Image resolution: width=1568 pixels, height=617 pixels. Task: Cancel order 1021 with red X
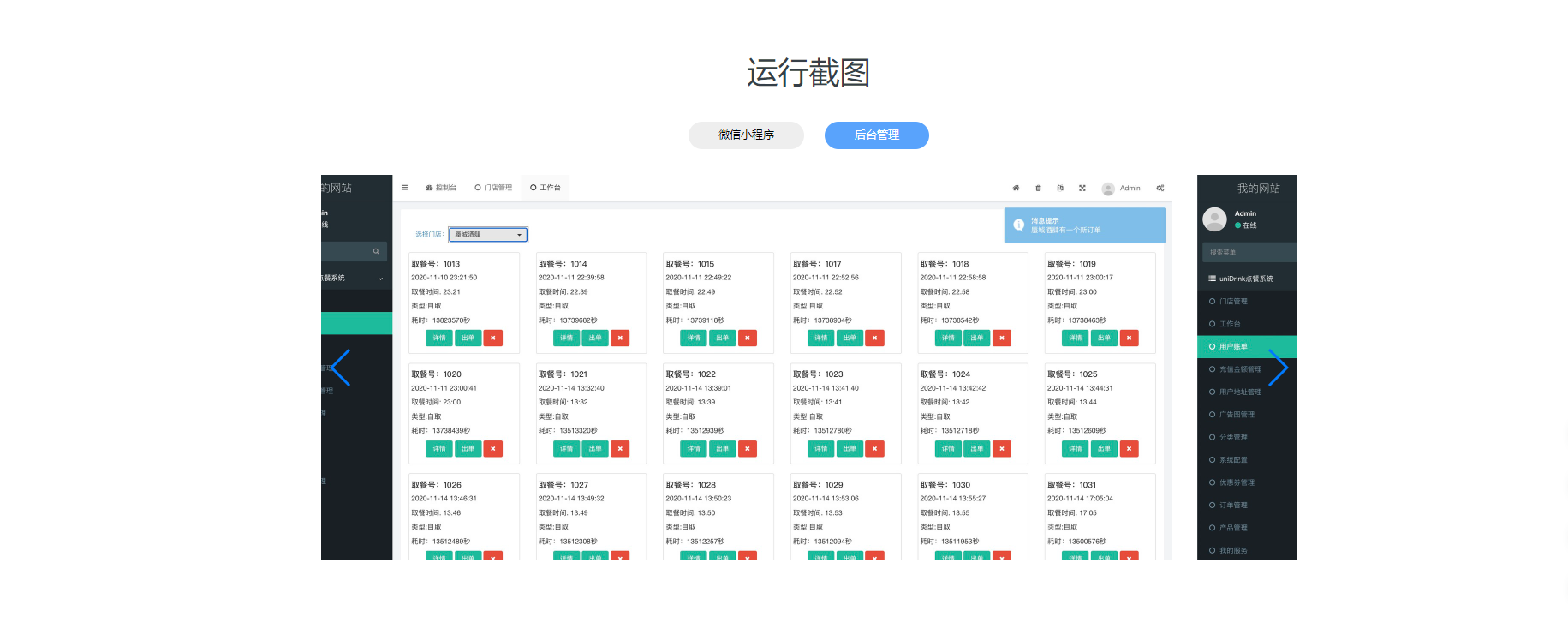[620, 448]
